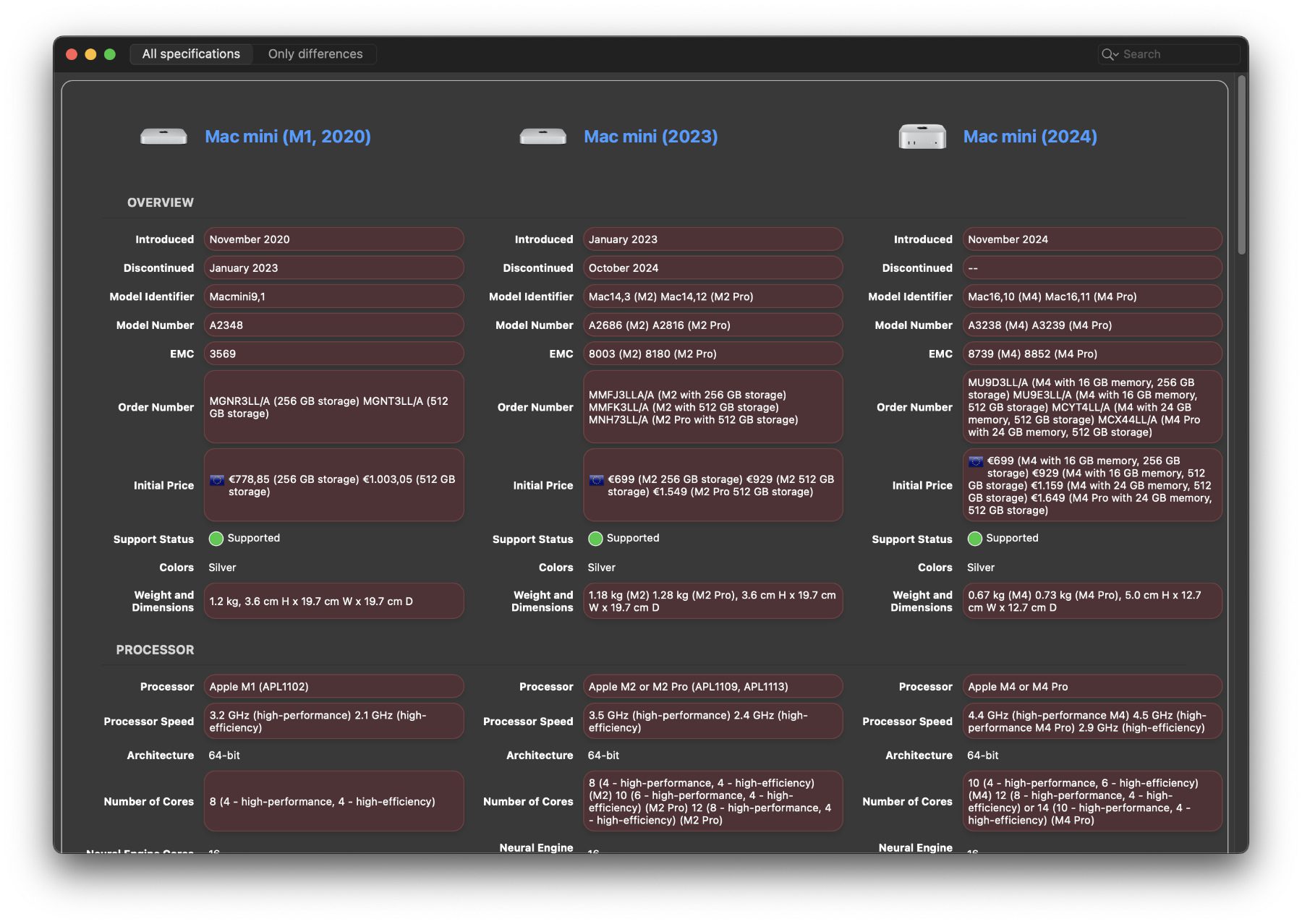Click the EU flag in Mac mini 2023 price
This screenshot has height=924, width=1302.
point(596,480)
